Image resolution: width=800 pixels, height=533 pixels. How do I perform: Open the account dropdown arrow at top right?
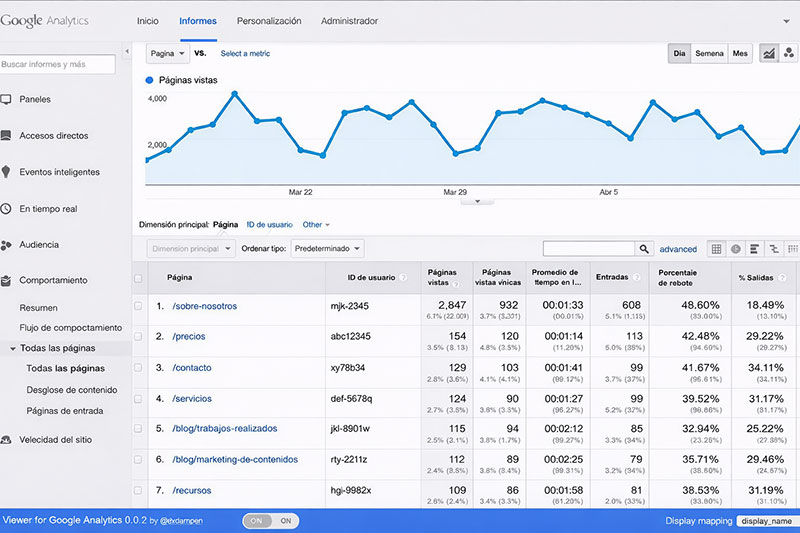coord(786,21)
